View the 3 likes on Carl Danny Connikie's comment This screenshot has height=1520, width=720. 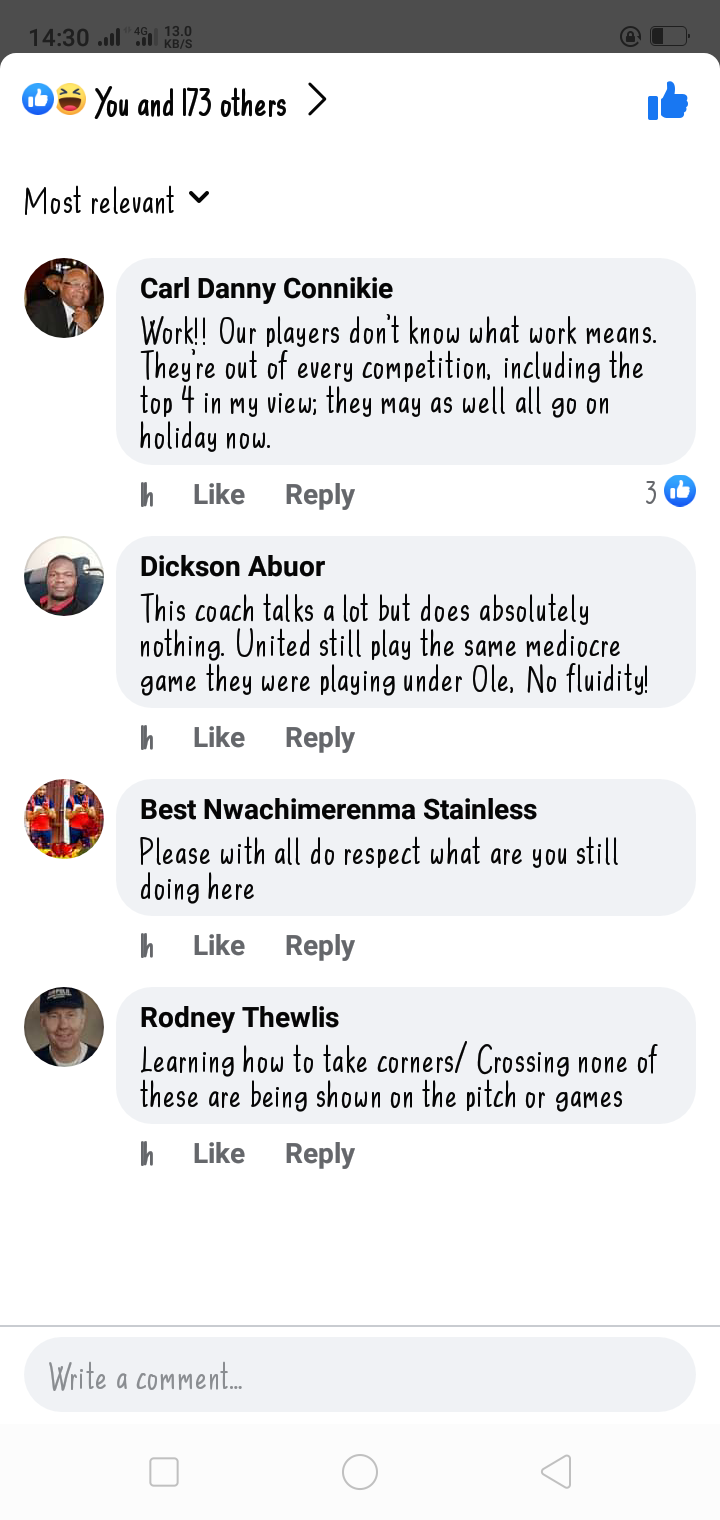pos(669,492)
